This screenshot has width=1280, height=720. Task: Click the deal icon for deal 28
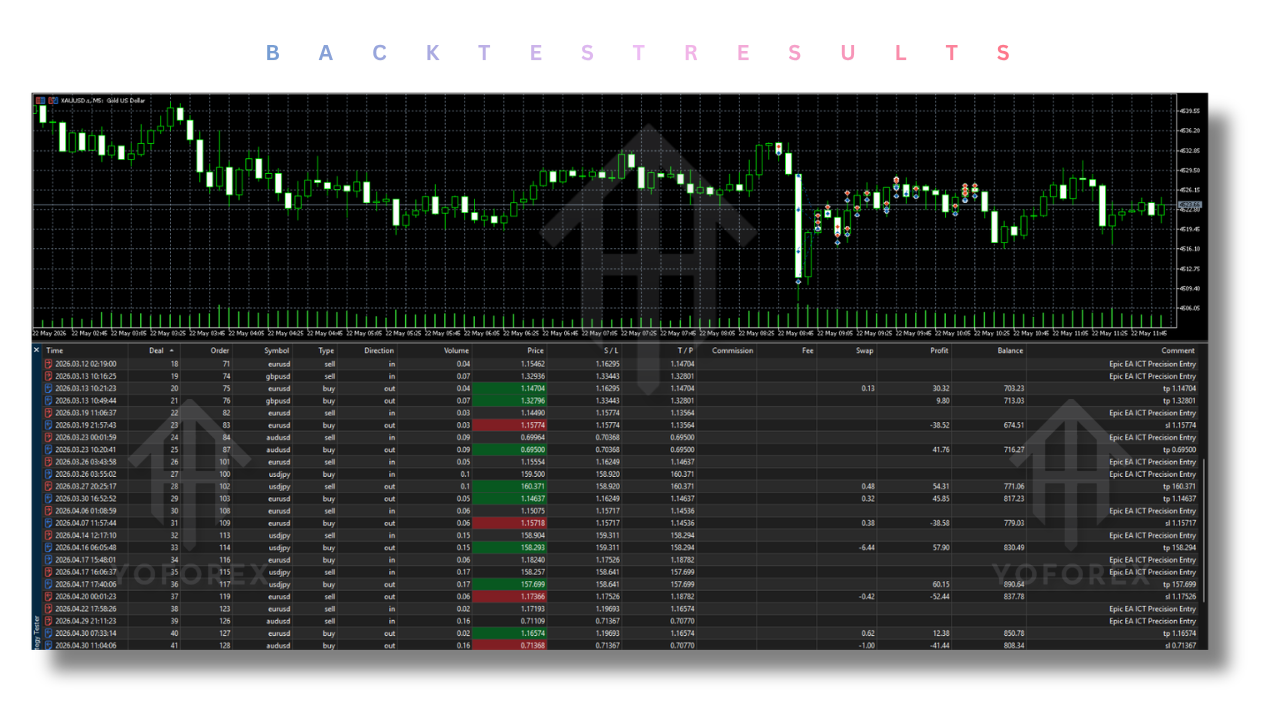coord(49,486)
